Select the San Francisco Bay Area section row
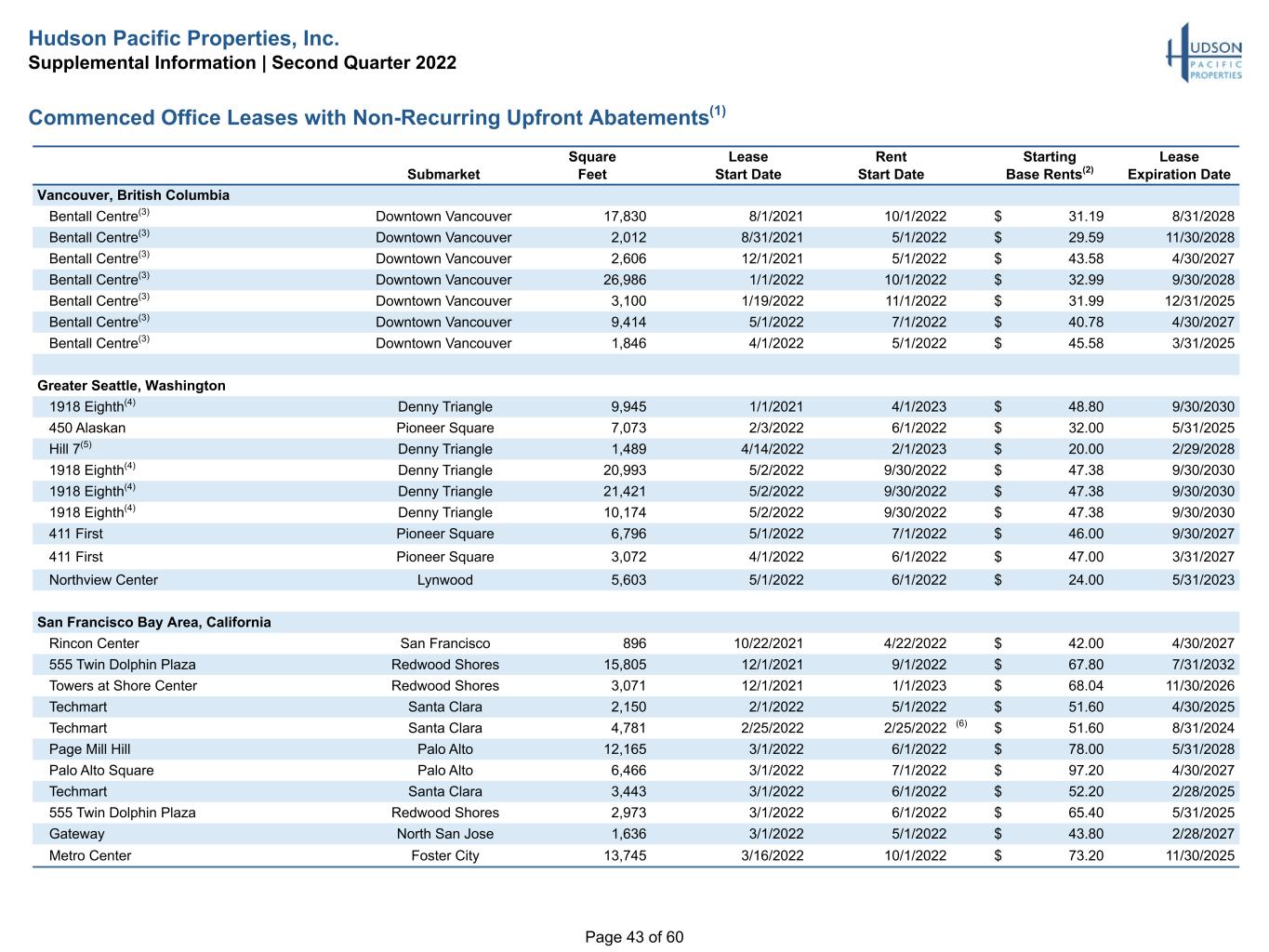1269x952 pixels. click(636, 622)
